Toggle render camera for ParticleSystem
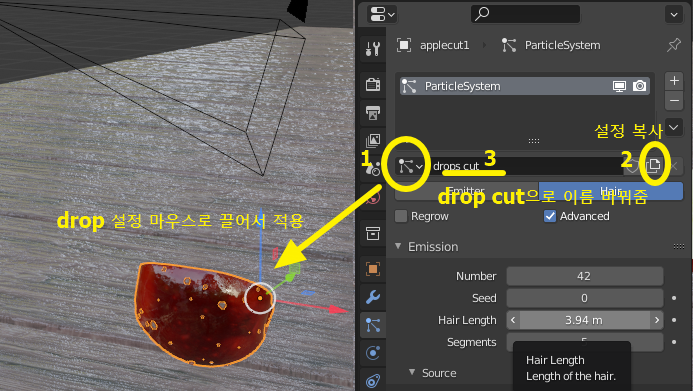This screenshot has height=391, width=693. tap(639, 86)
